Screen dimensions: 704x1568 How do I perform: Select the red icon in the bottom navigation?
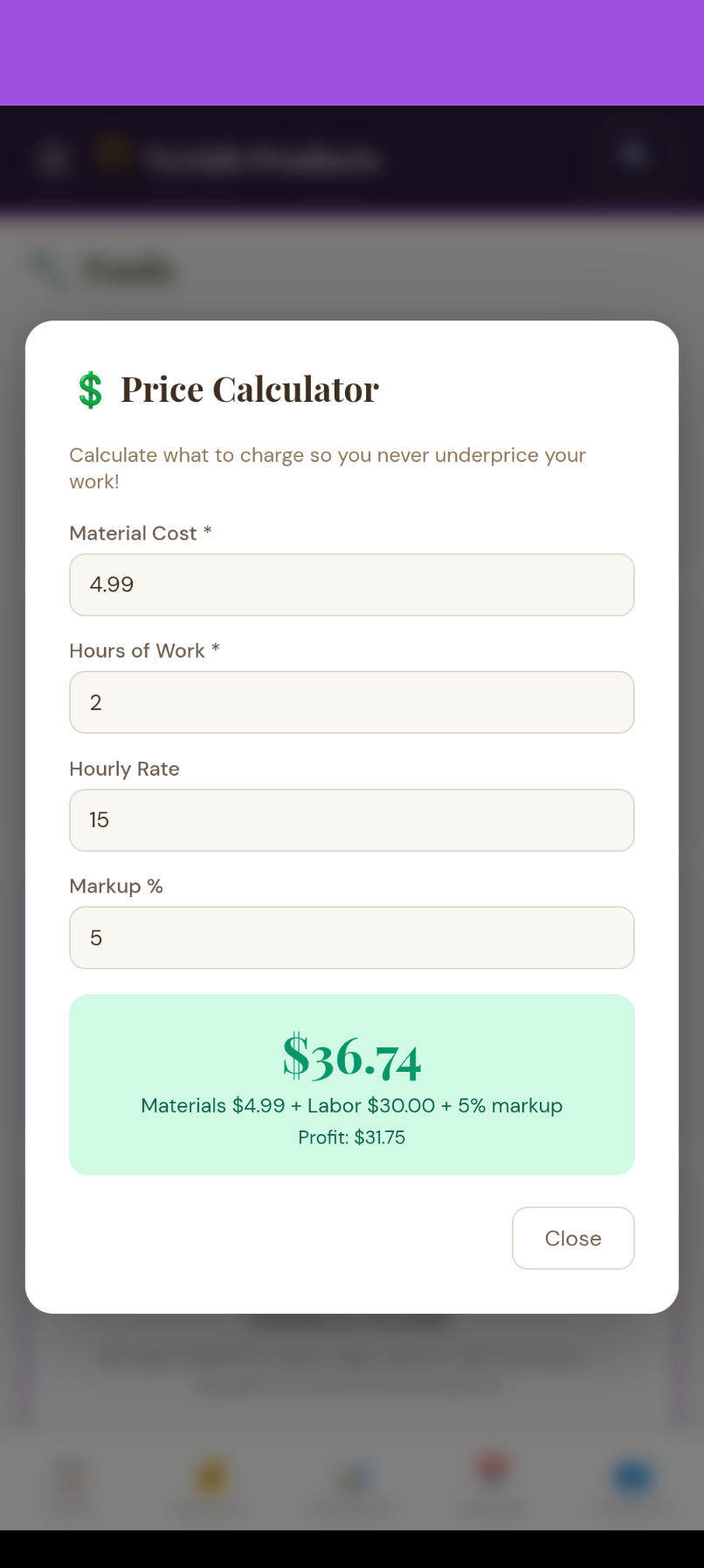pos(493,1475)
